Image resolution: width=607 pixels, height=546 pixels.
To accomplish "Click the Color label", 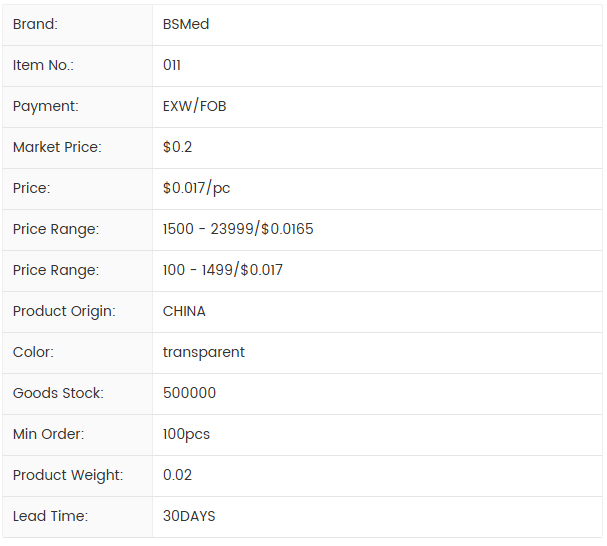I will [34, 352].
